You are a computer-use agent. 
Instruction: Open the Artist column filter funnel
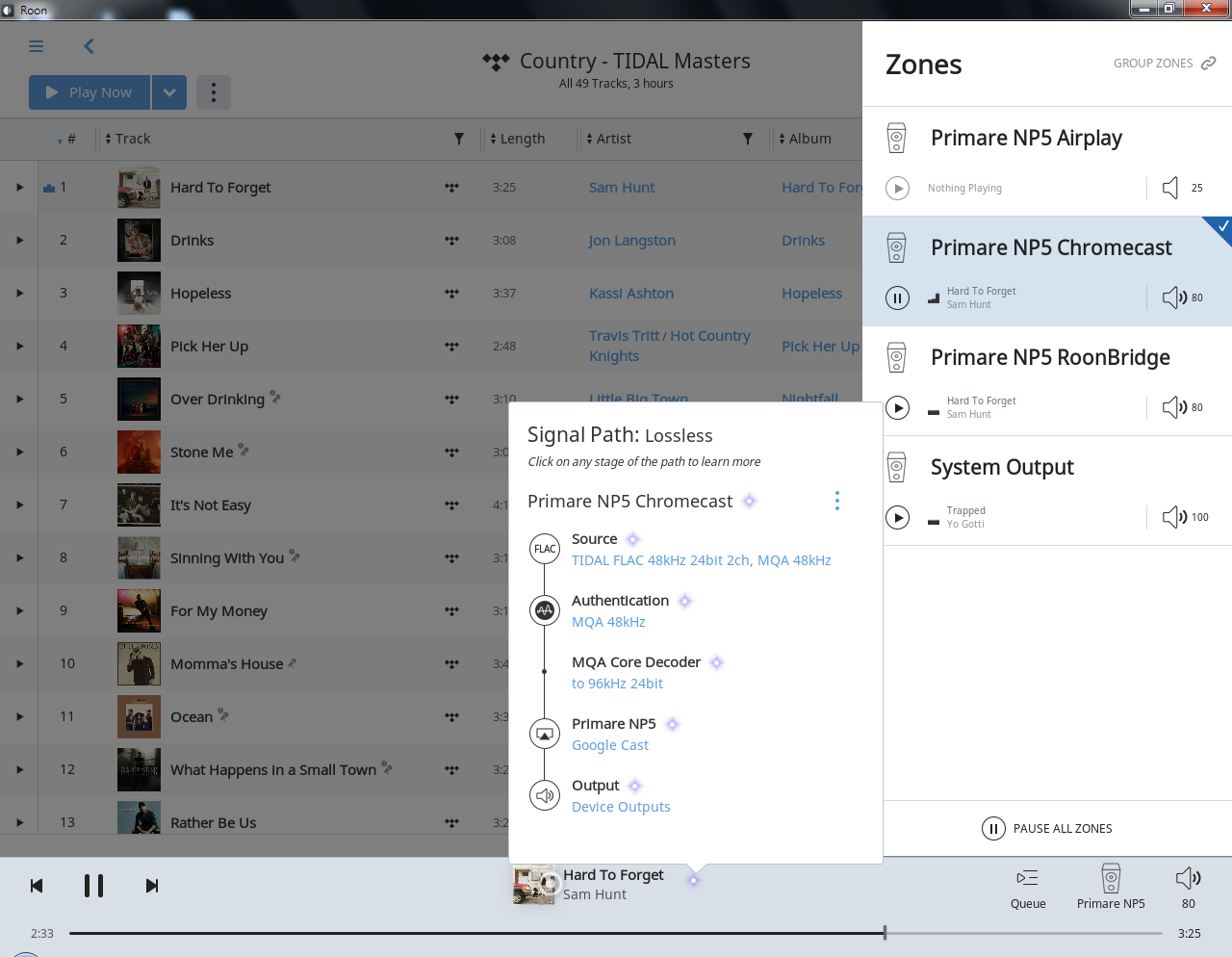pyautogui.click(x=748, y=139)
